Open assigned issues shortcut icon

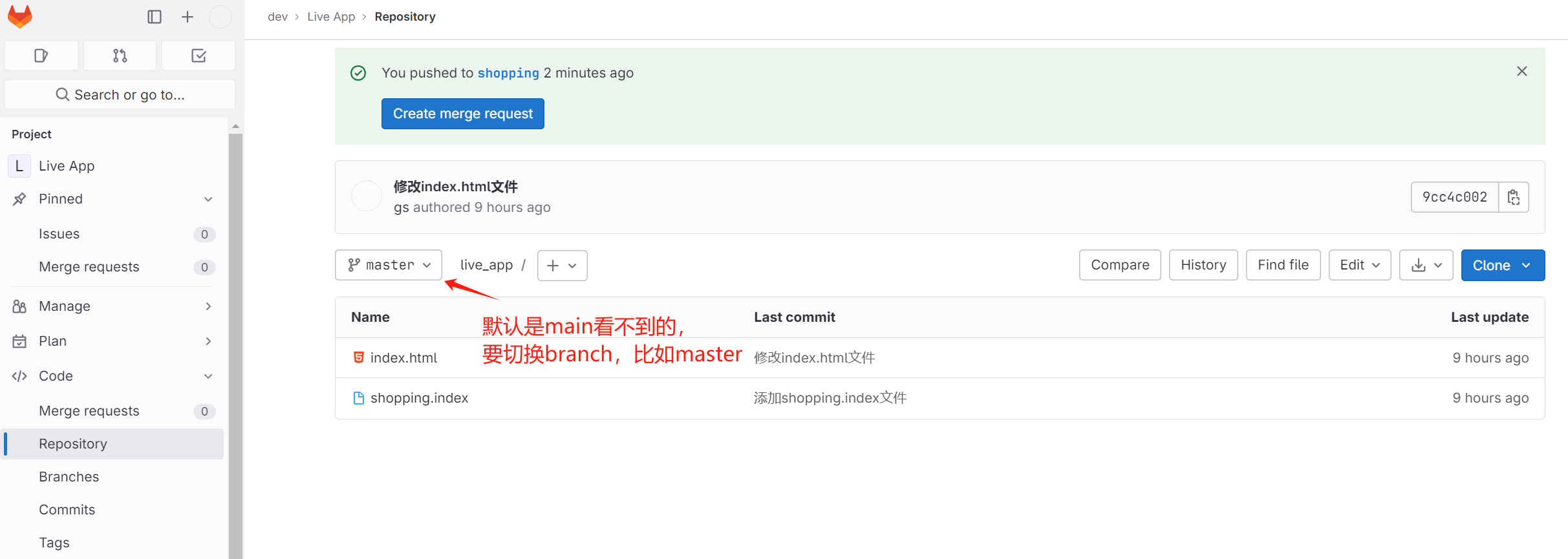[x=41, y=56]
